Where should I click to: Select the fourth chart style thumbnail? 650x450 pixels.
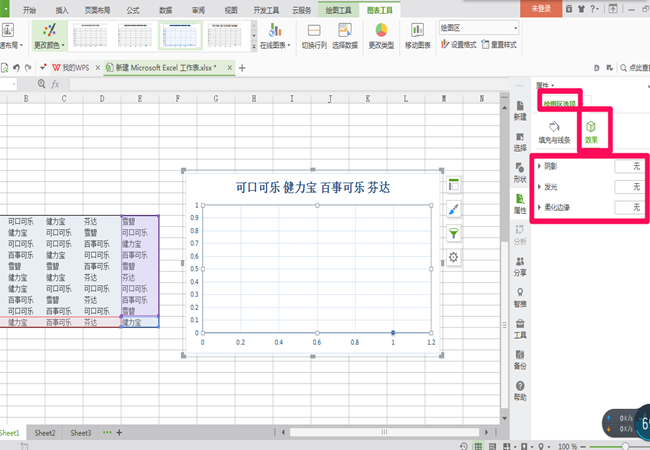[224, 36]
